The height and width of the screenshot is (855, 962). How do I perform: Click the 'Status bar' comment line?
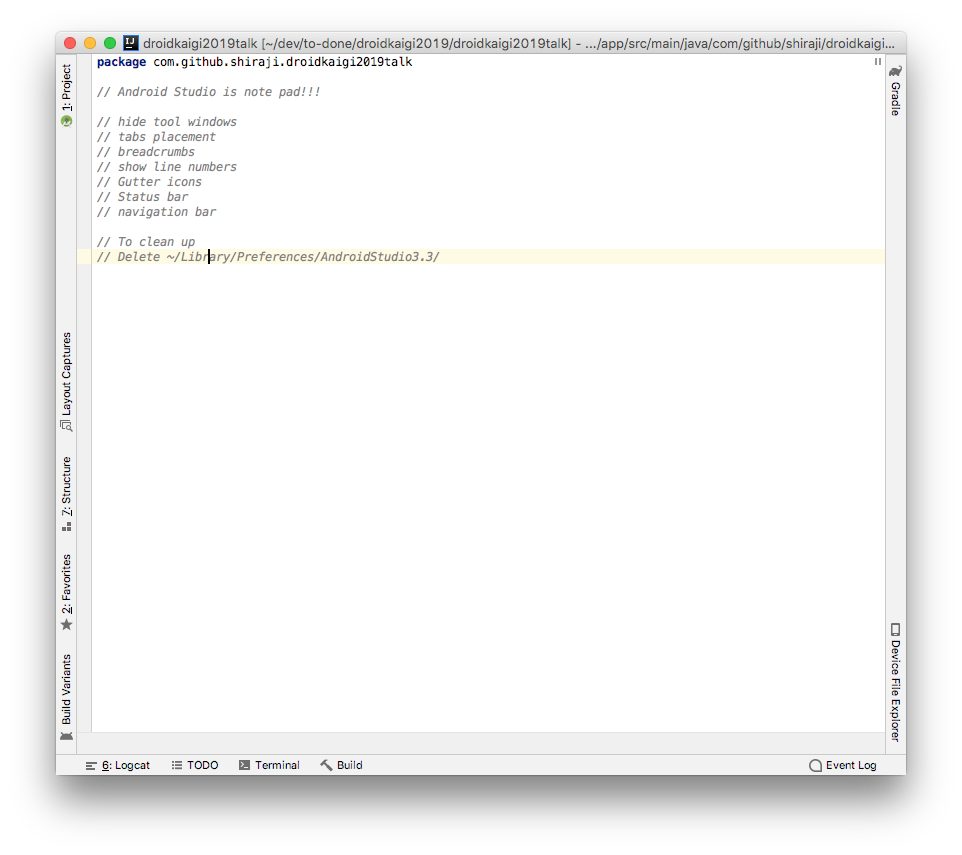coord(142,197)
